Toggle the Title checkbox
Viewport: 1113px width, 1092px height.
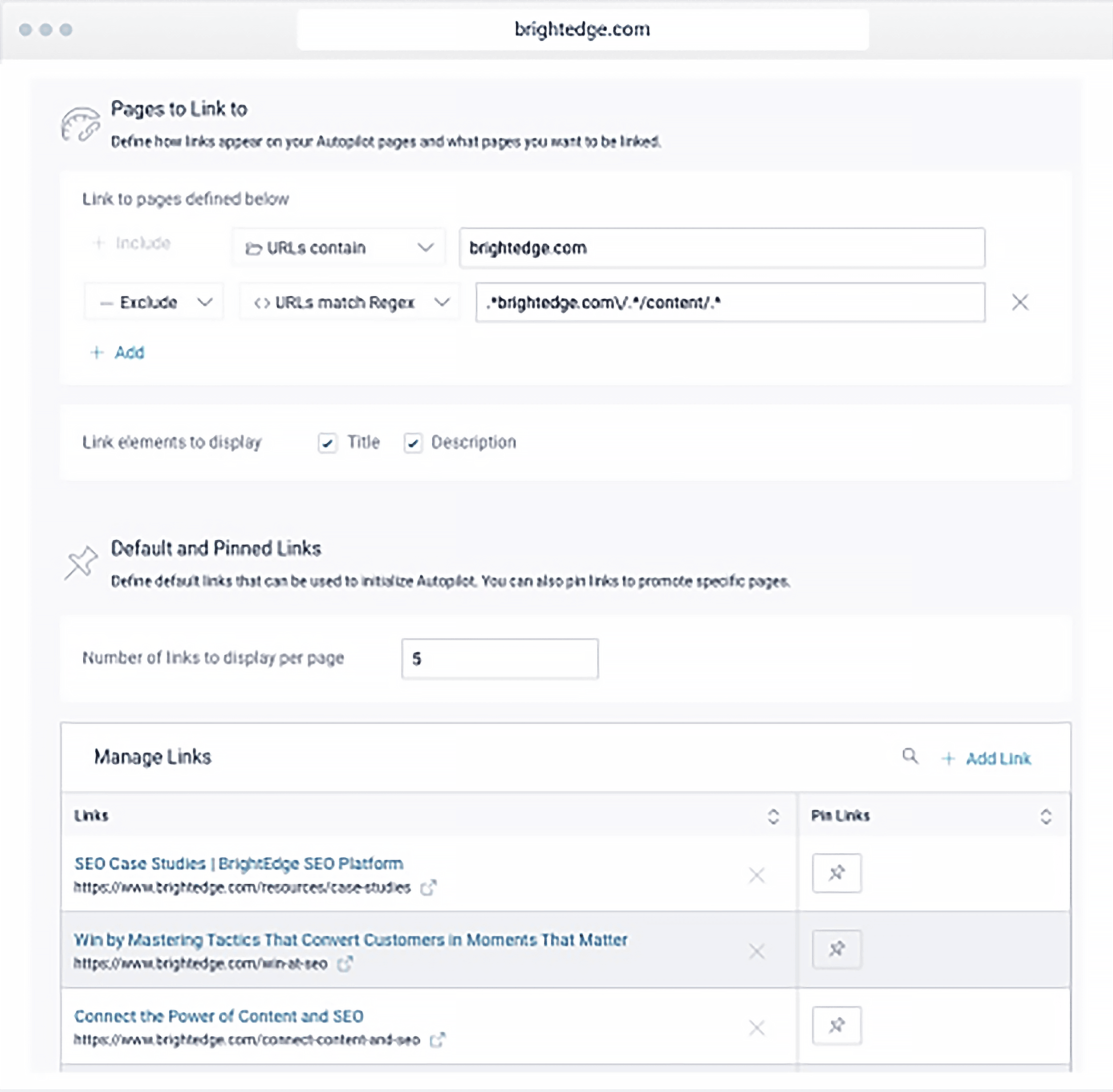(x=327, y=443)
